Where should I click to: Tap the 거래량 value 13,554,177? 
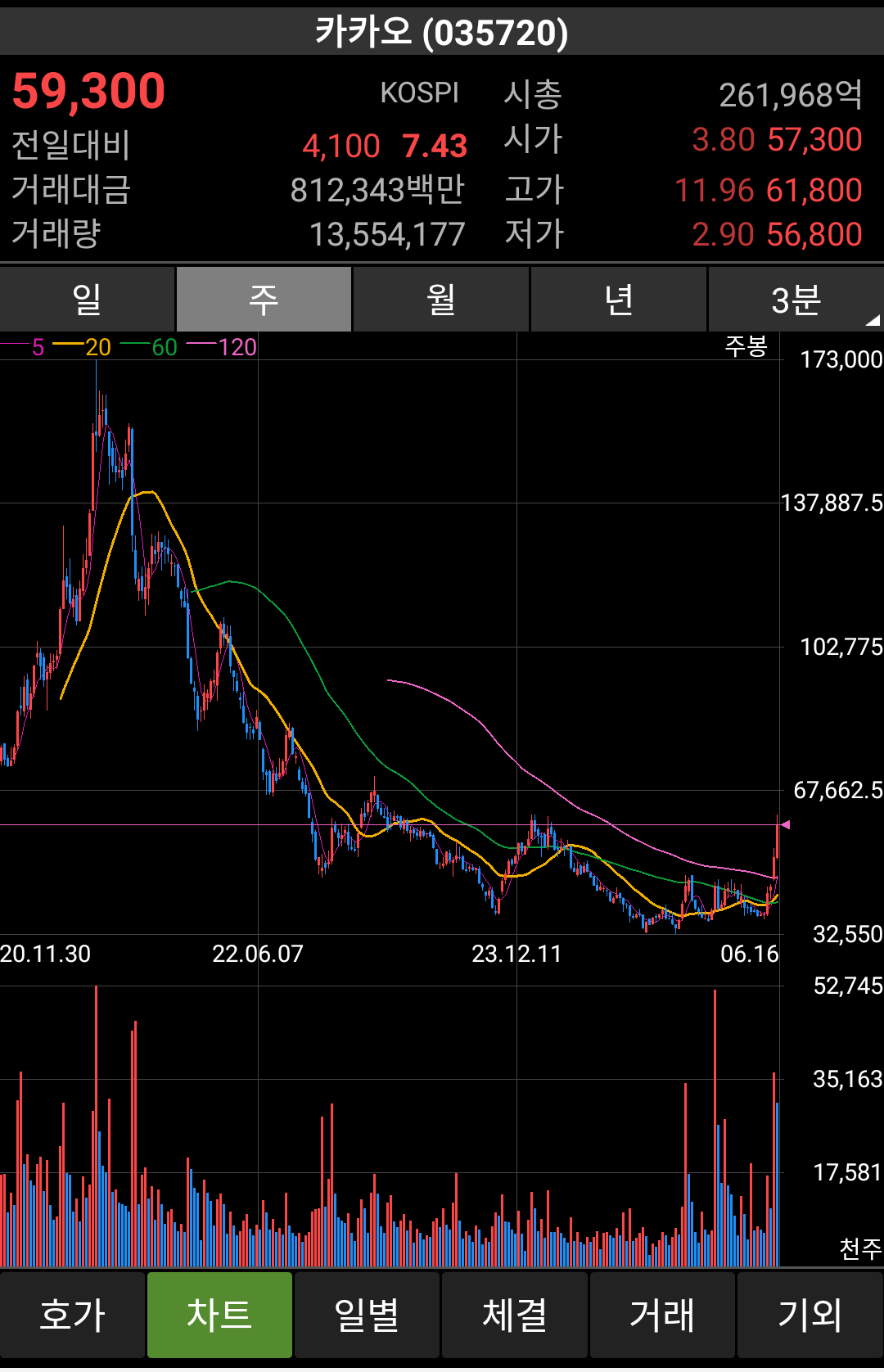(x=387, y=235)
